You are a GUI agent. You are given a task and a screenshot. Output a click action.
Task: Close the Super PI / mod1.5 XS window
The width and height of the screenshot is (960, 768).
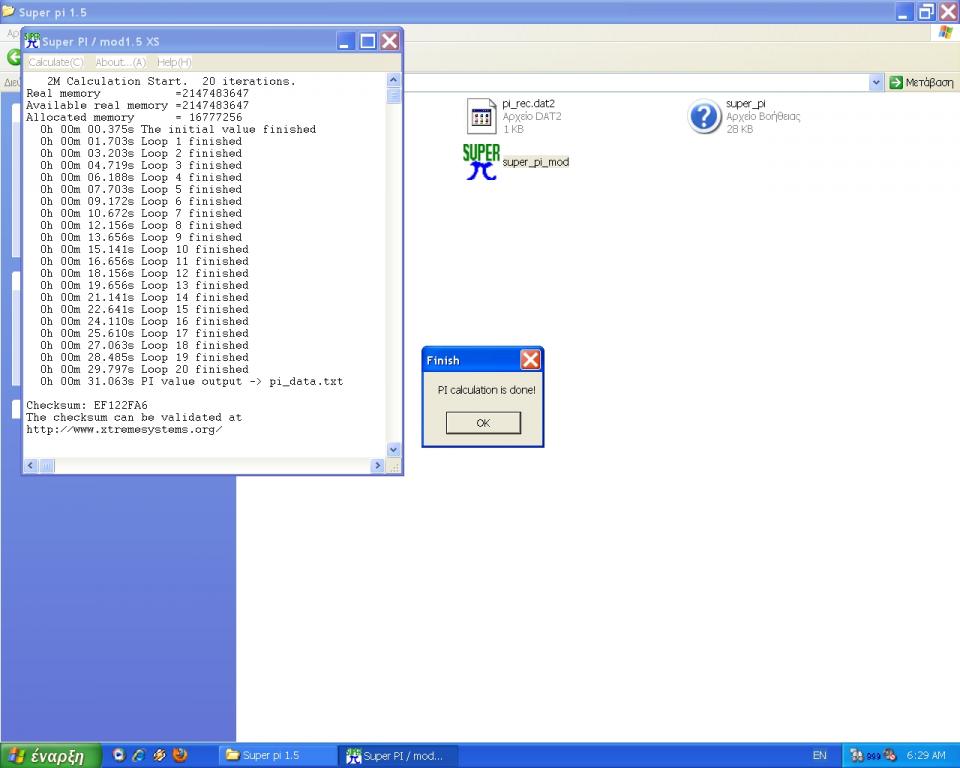(390, 41)
